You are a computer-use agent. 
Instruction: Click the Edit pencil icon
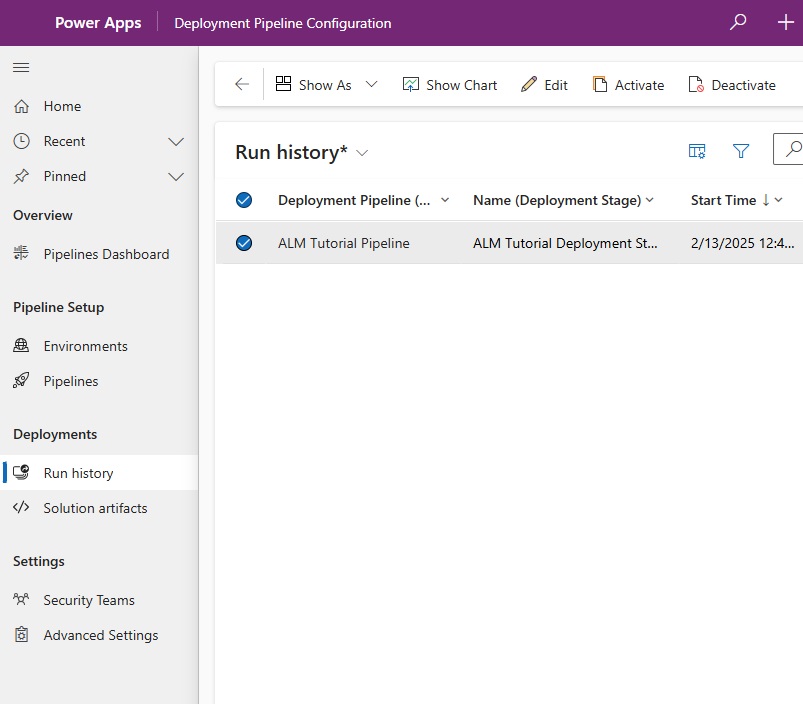(529, 84)
